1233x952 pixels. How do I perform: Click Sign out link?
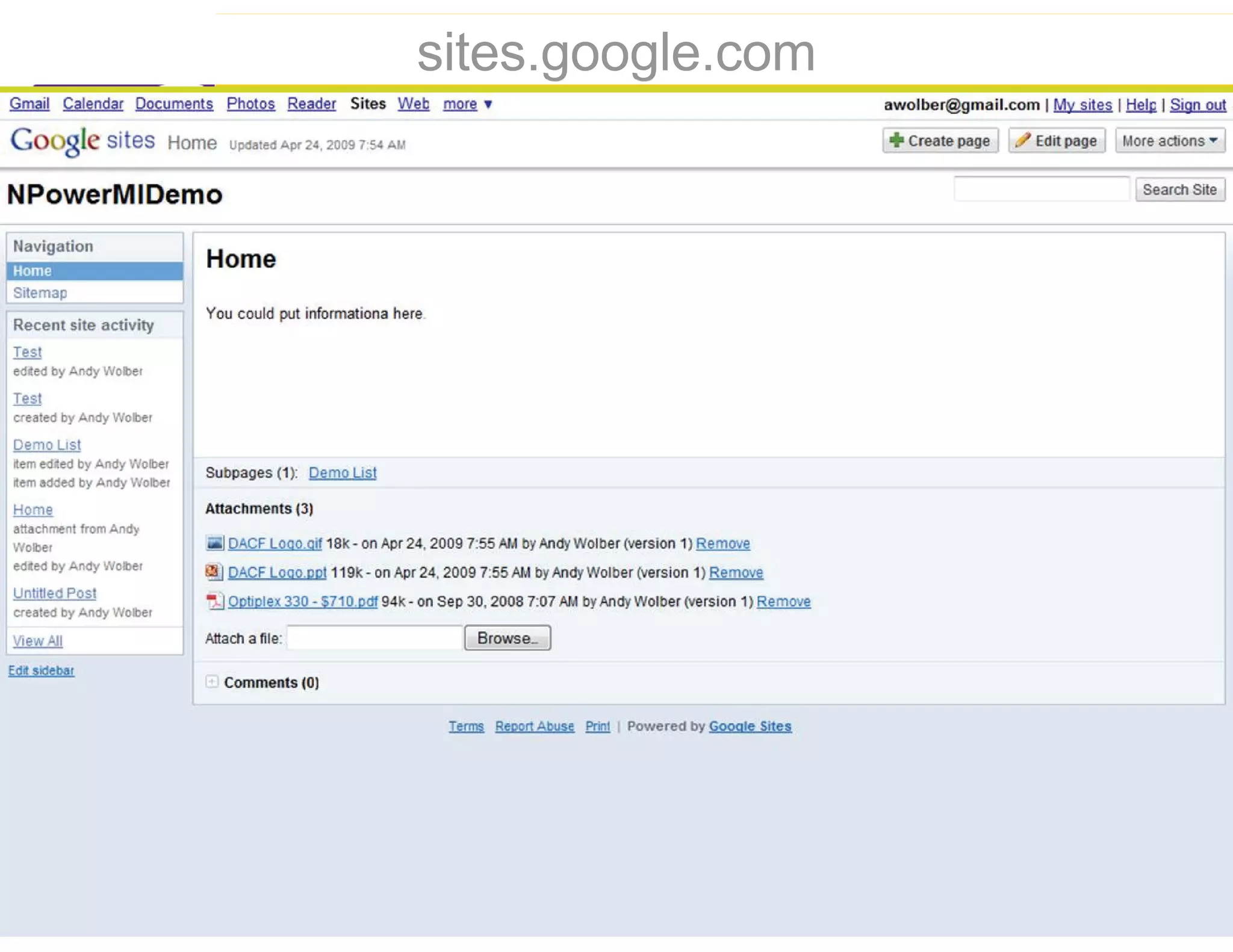click(1197, 105)
